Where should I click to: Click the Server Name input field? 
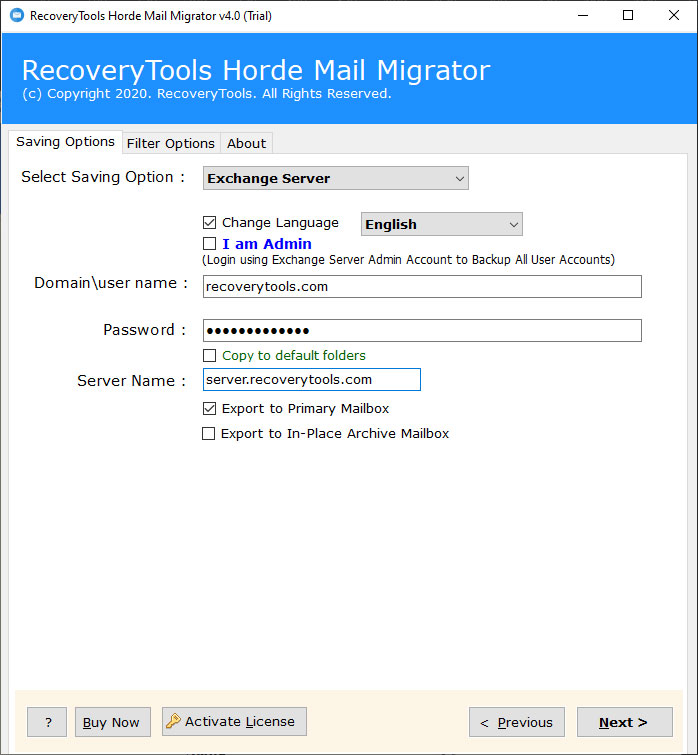point(312,379)
